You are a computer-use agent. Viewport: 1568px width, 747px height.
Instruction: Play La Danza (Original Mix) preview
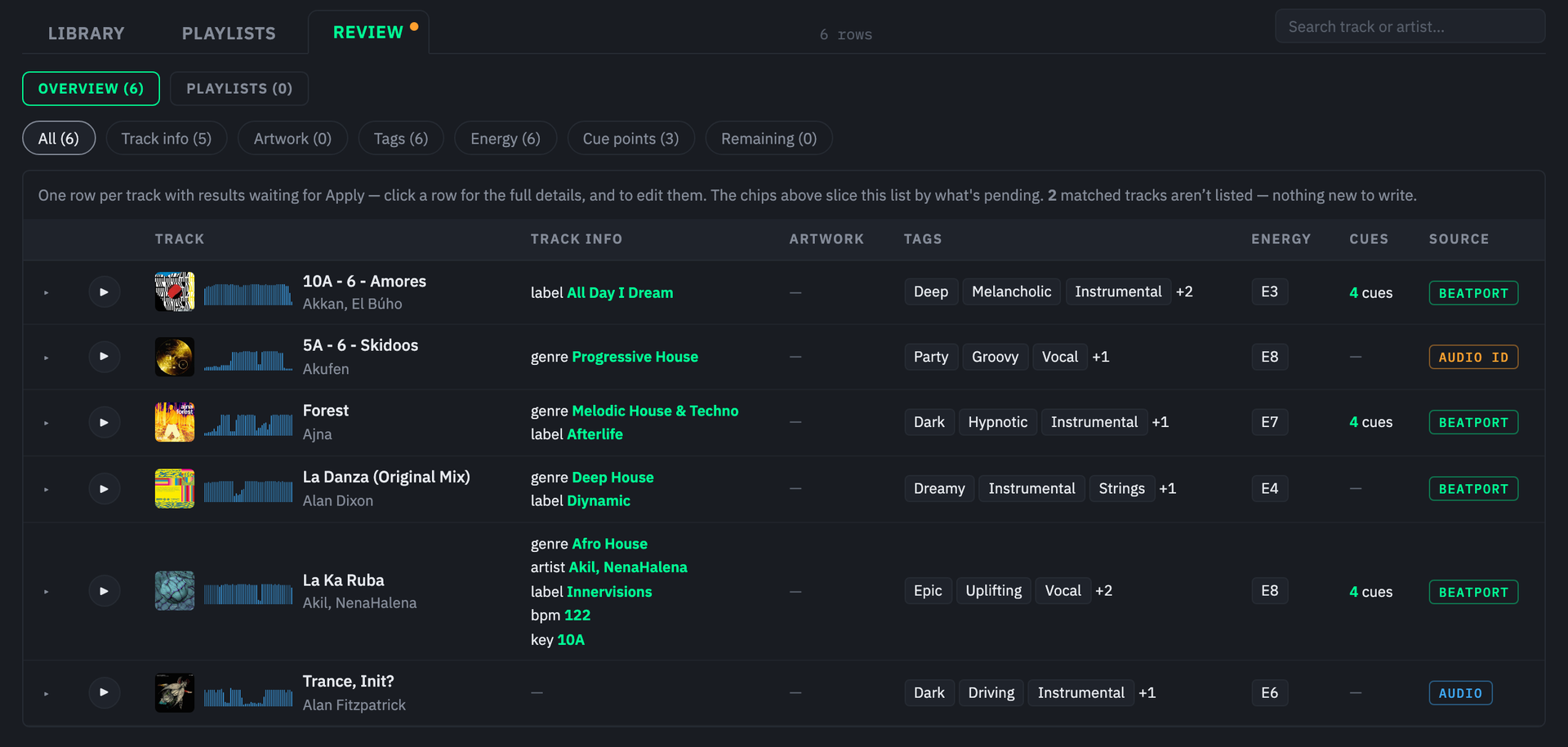pos(104,489)
